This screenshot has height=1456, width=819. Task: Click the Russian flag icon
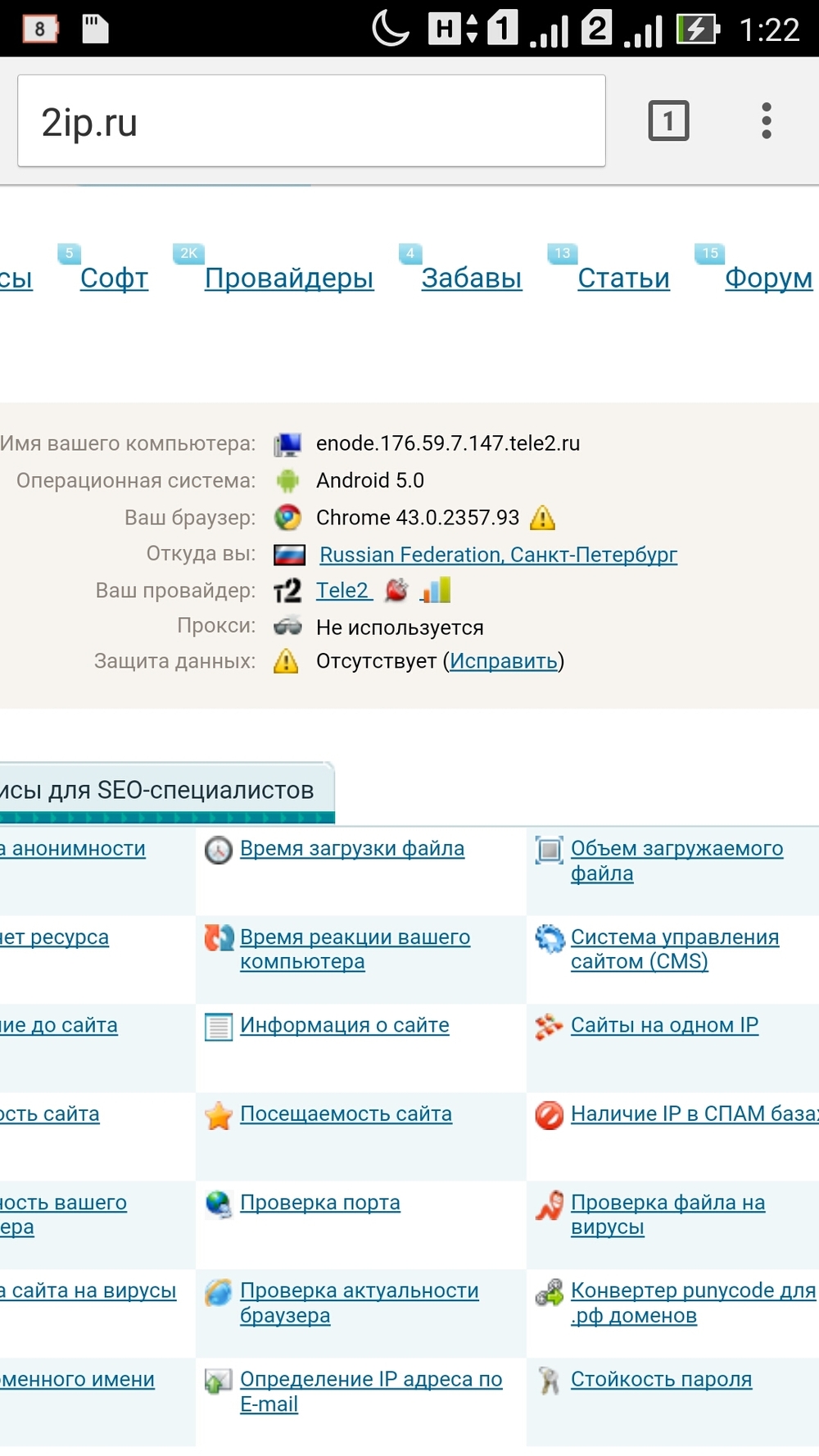pyautogui.click(x=288, y=555)
